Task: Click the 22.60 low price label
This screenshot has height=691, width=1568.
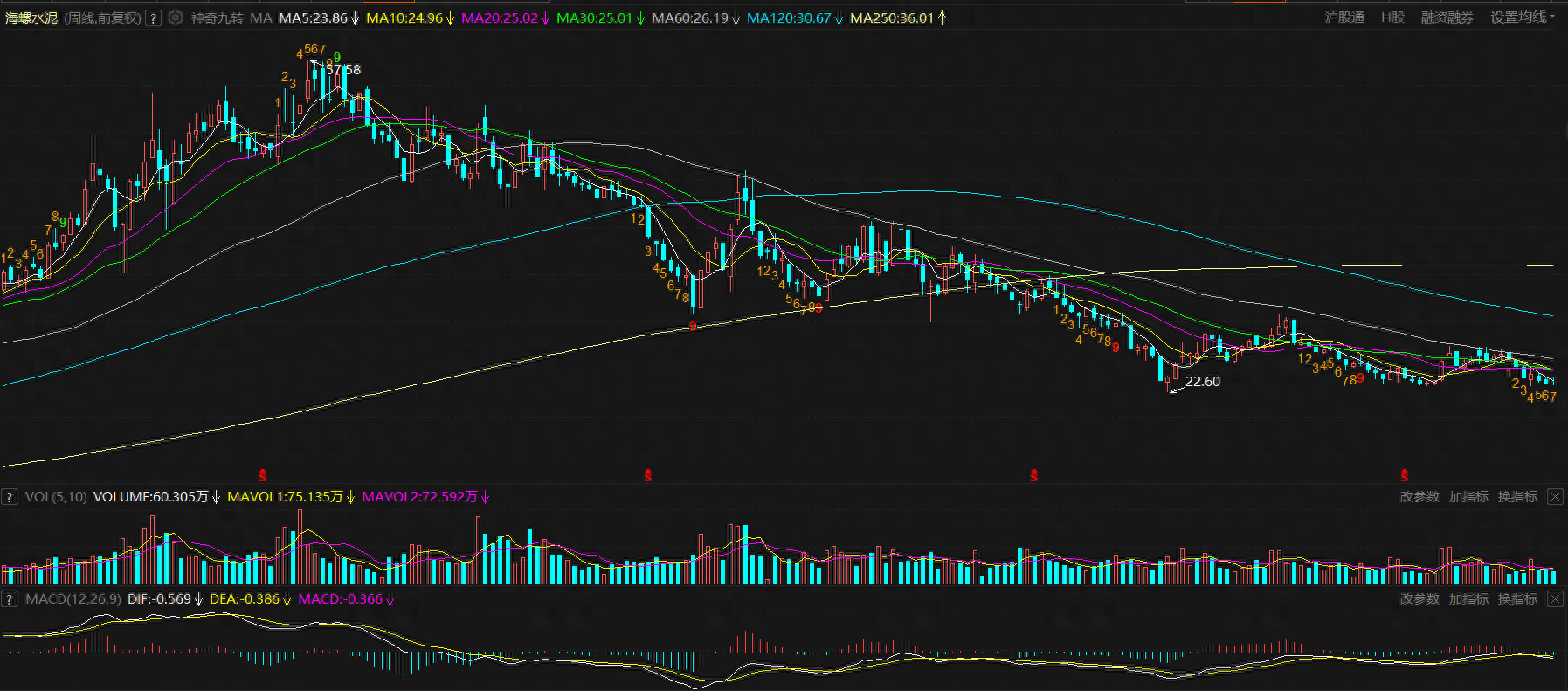Action: [1202, 382]
